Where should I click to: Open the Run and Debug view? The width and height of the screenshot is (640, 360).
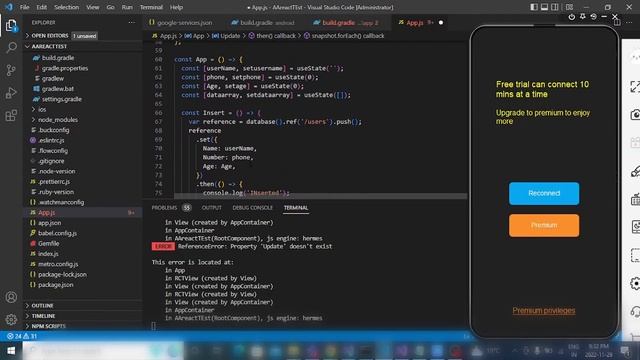[11, 93]
